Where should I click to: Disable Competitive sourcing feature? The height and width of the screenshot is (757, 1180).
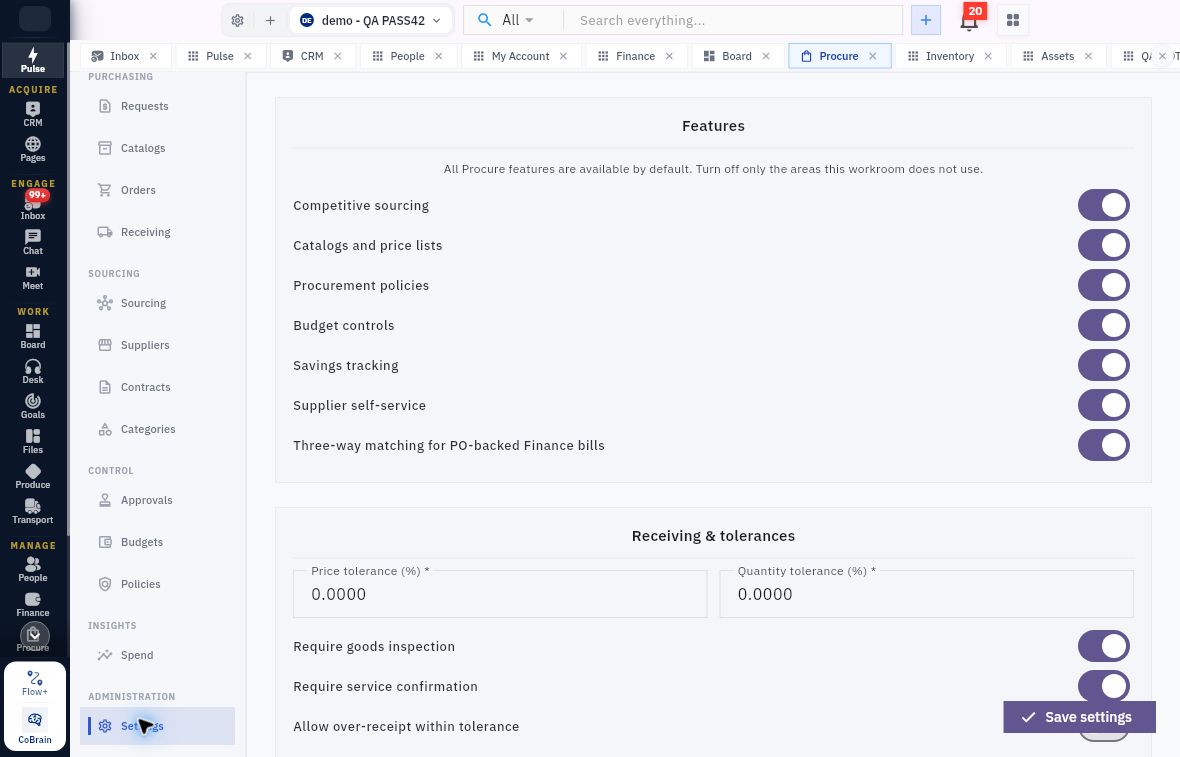tap(1103, 205)
